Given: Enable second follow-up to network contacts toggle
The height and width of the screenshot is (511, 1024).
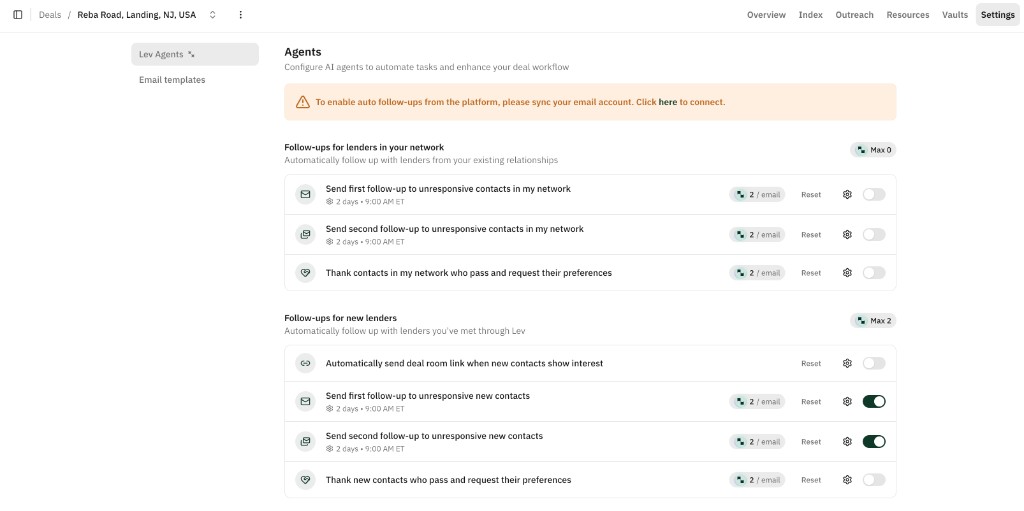Looking at the screenshot, I should (874, 234).
